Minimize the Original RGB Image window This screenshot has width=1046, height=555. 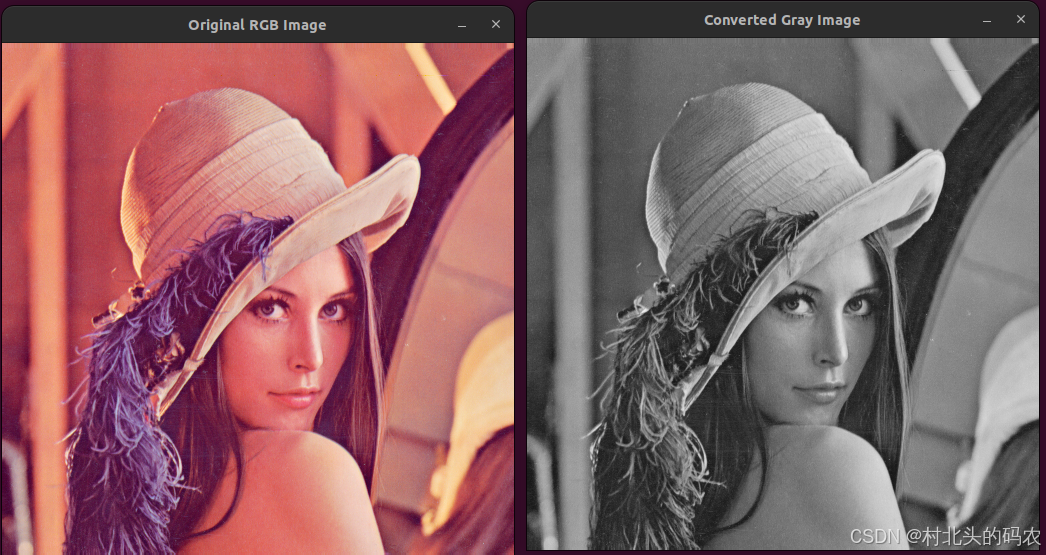pos(462,25)
